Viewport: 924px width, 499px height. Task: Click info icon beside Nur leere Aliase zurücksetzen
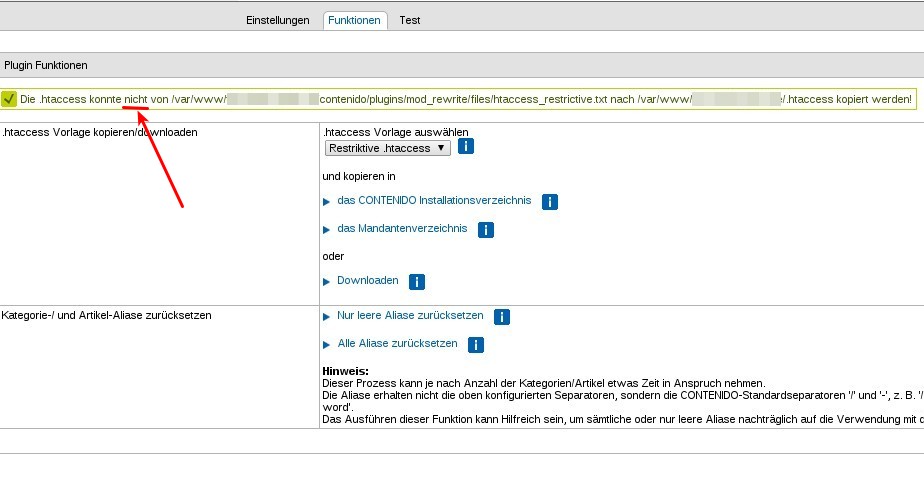(x=502, y=317)
